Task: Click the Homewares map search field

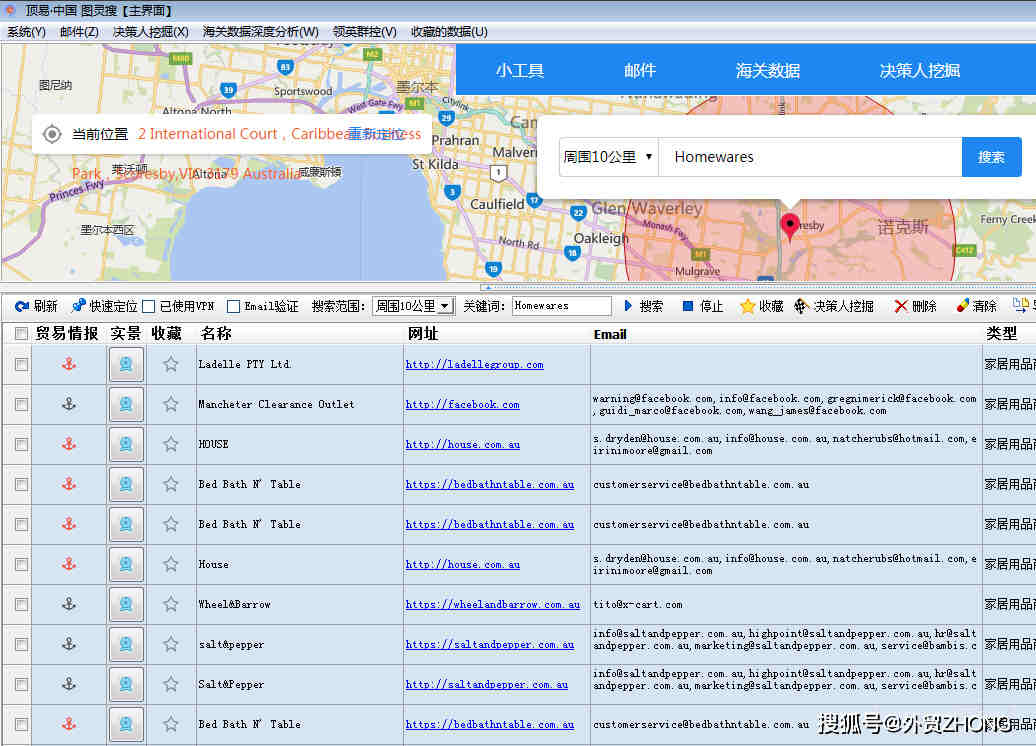Action: pyautogui.click(x=810, y=157)
